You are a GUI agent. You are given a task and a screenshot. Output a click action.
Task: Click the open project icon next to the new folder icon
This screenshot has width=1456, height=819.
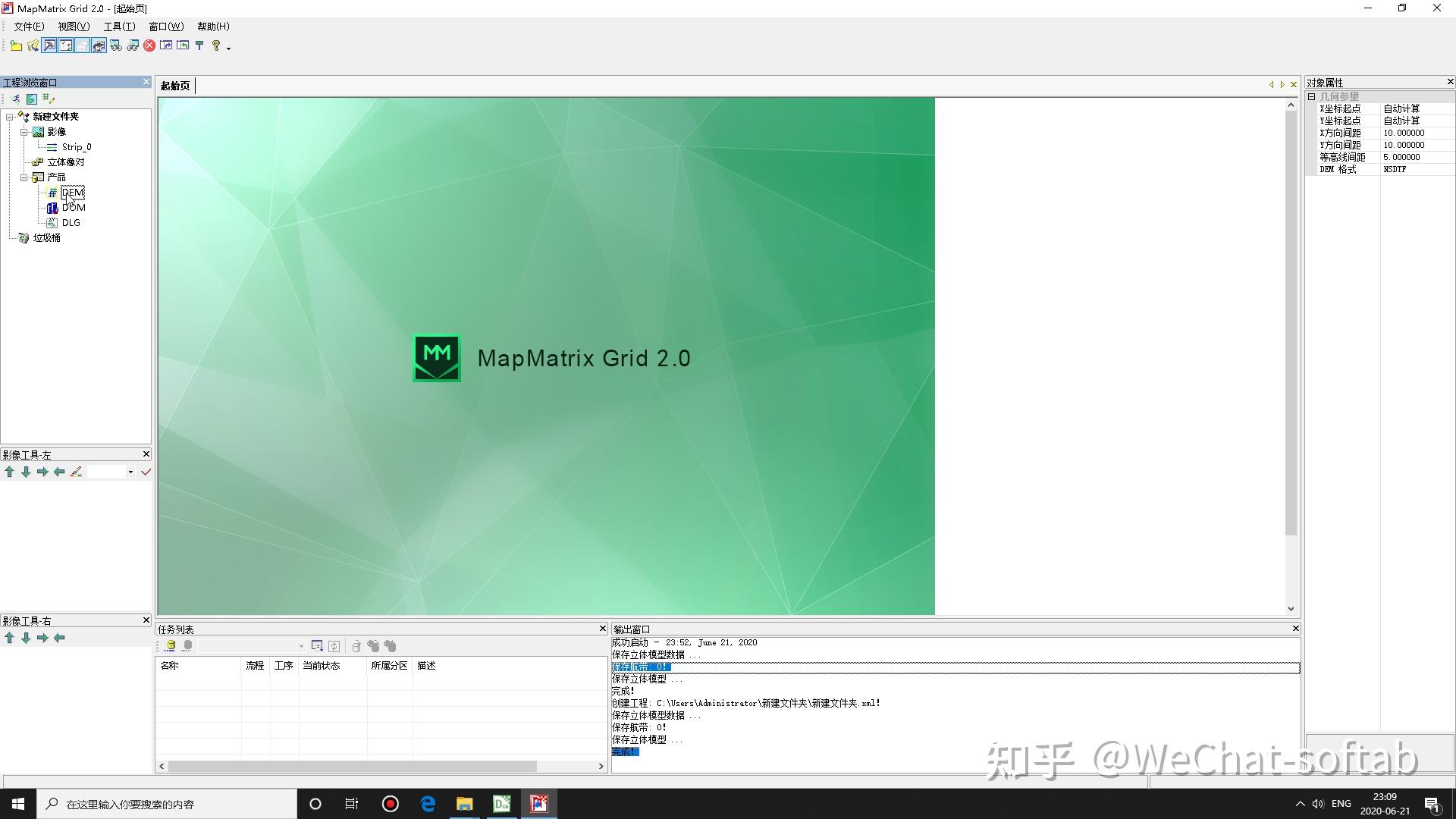[x=33, y=45]
